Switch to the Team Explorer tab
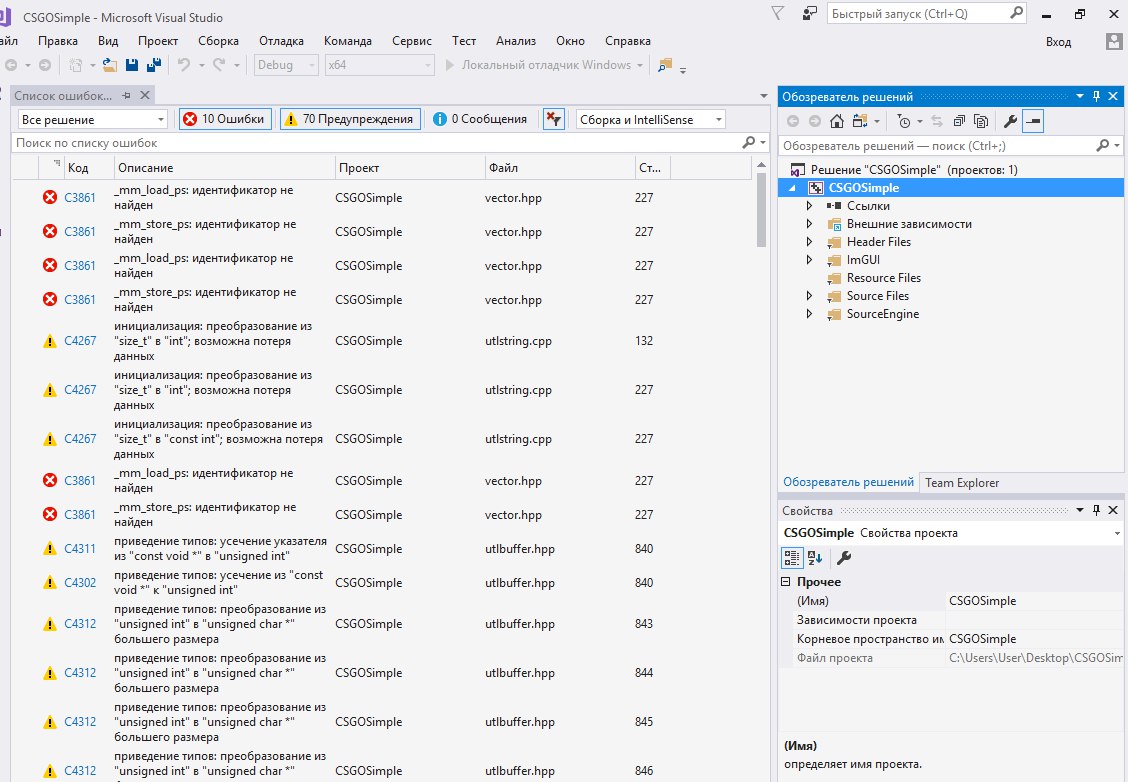The image size is (1128, 782). 961,482
